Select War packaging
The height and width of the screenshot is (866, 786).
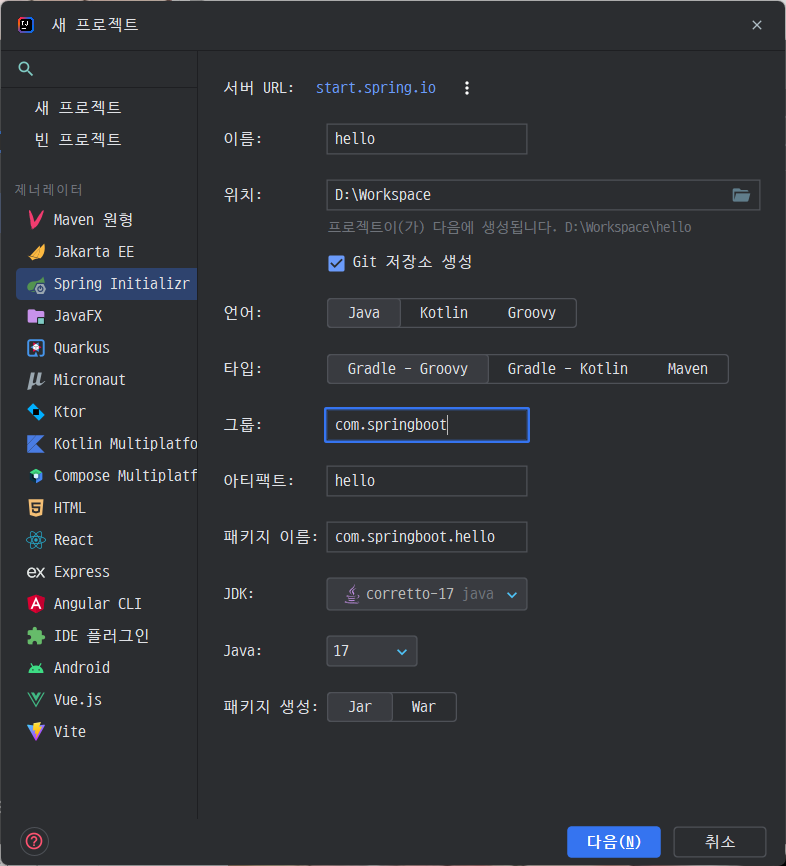[x=424, y=707]
